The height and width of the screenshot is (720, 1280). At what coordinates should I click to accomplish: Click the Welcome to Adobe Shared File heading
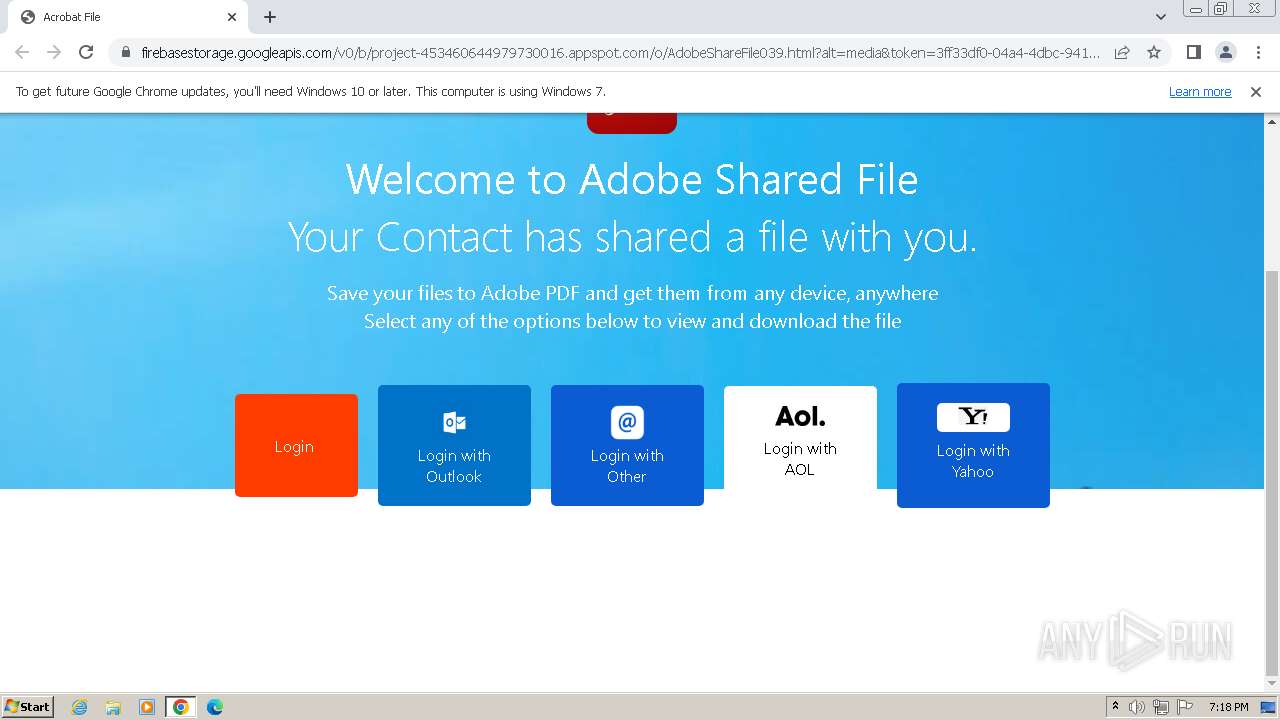coord(632,180)
